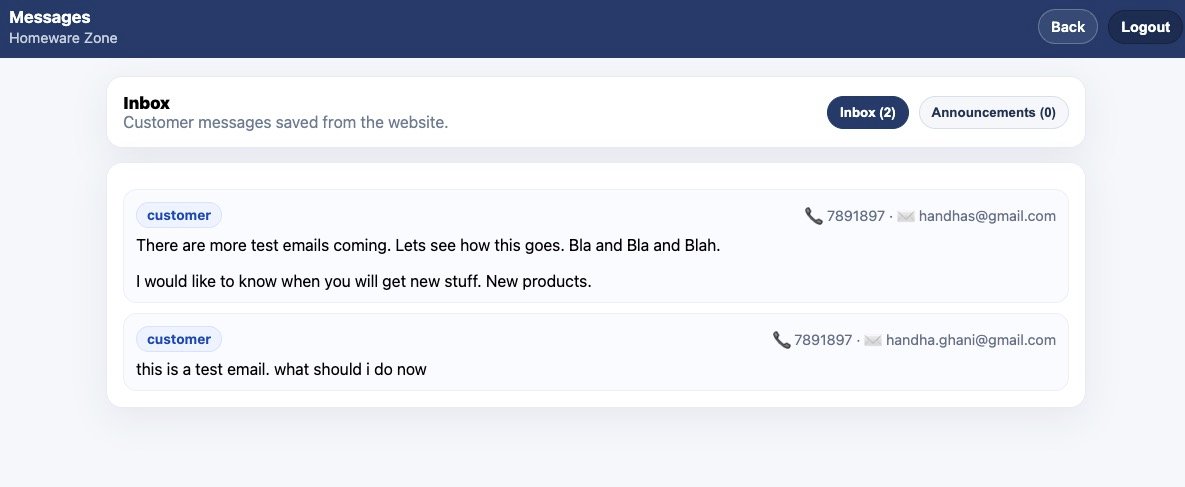This screenshot has height=487, width=1185.
Task: Click the phone number in the second message
Action: coord(823,340)
